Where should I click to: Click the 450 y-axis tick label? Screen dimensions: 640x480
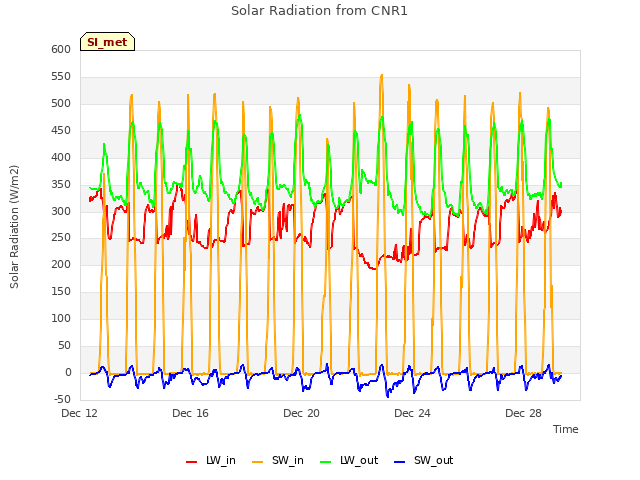tap(61, 130)
